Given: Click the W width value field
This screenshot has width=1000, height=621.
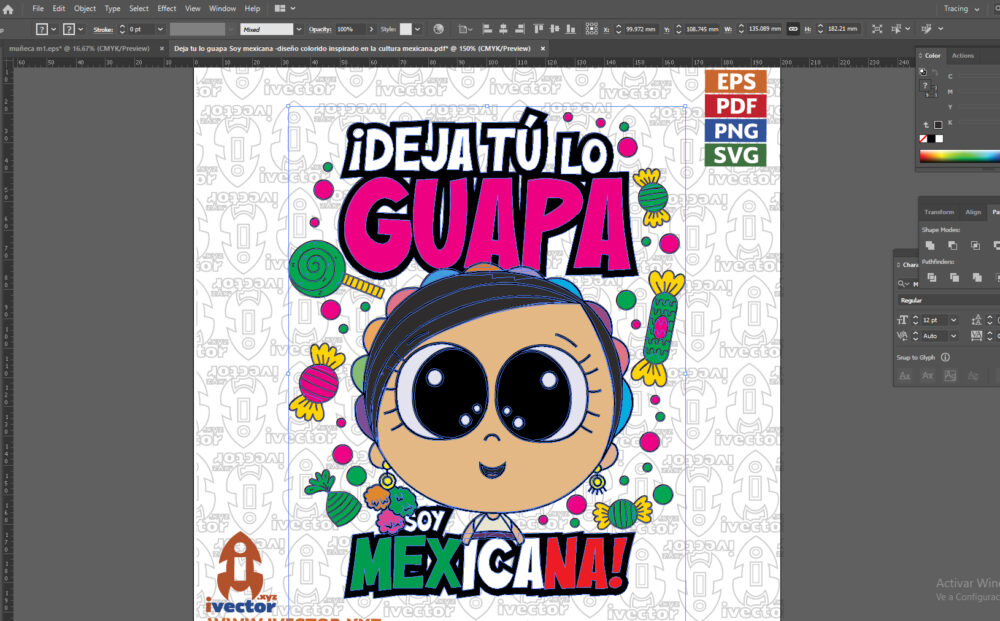Looking at the screenshot, I should coord(764,29).
